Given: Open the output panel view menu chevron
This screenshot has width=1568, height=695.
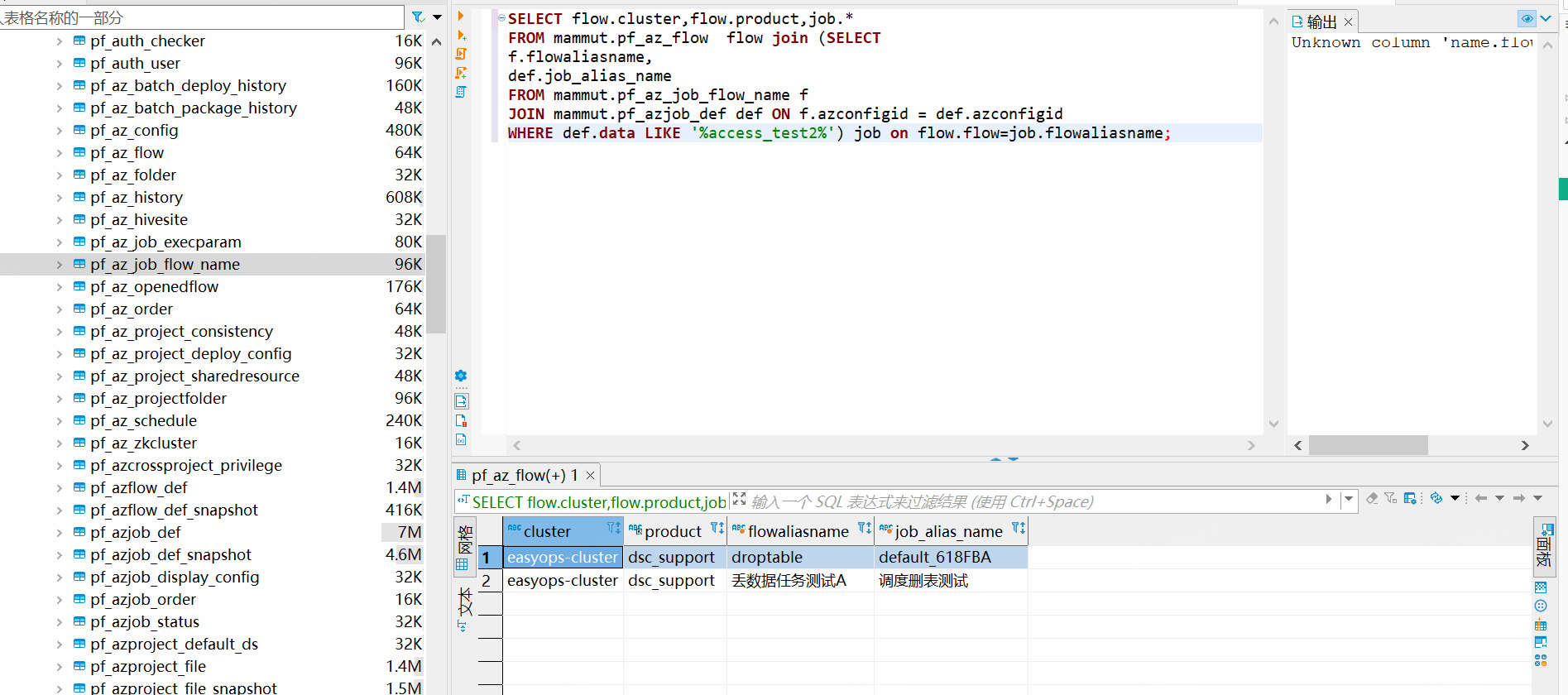Looking at the screenshot, I should pyautogui.click(x=1546, y=18).
